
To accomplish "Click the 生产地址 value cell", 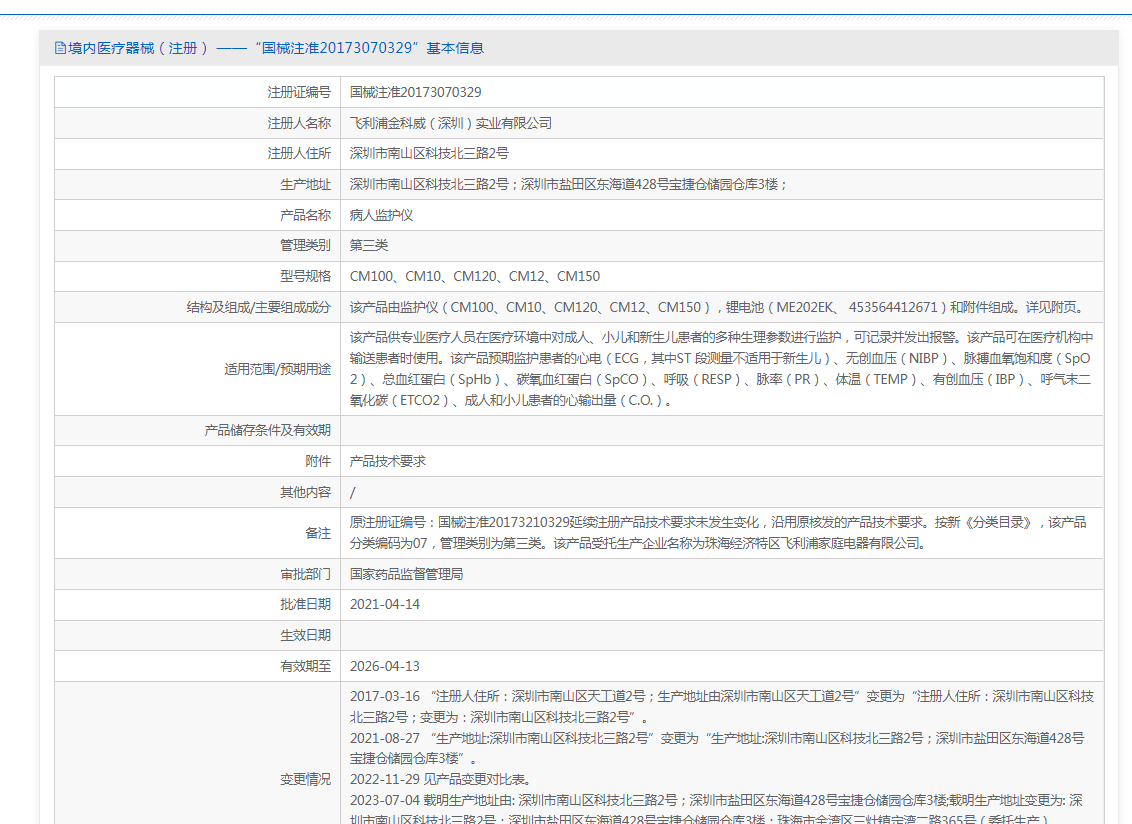I will click(x=568, y=185).
